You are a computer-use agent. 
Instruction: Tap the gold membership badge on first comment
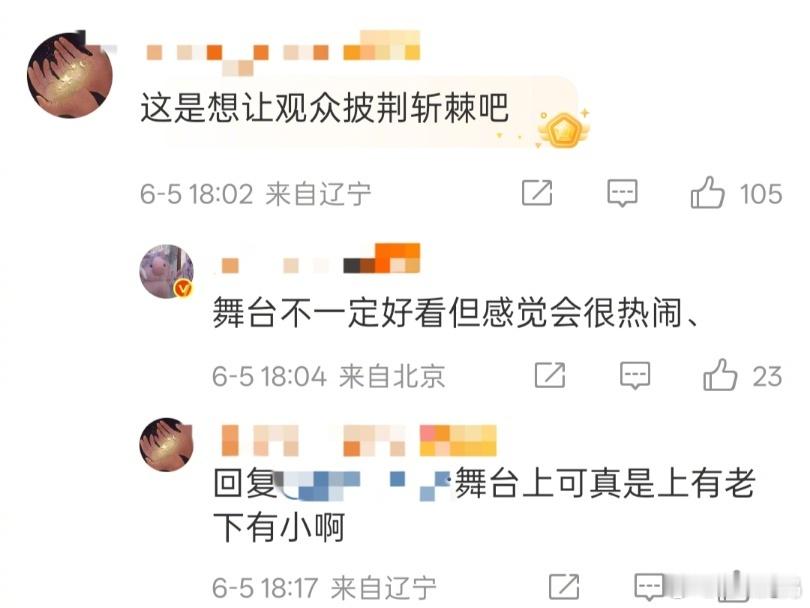point(563,129)
